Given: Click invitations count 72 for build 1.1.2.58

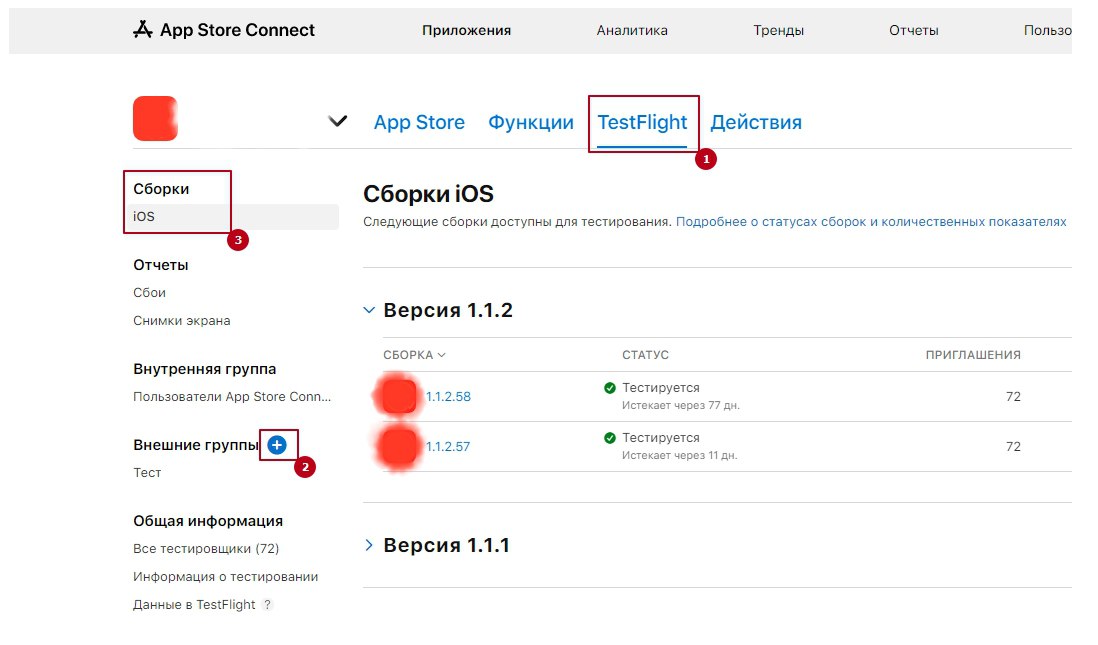Looking at the screenshot, I should pyautogui.click(x=1013, y=396).
